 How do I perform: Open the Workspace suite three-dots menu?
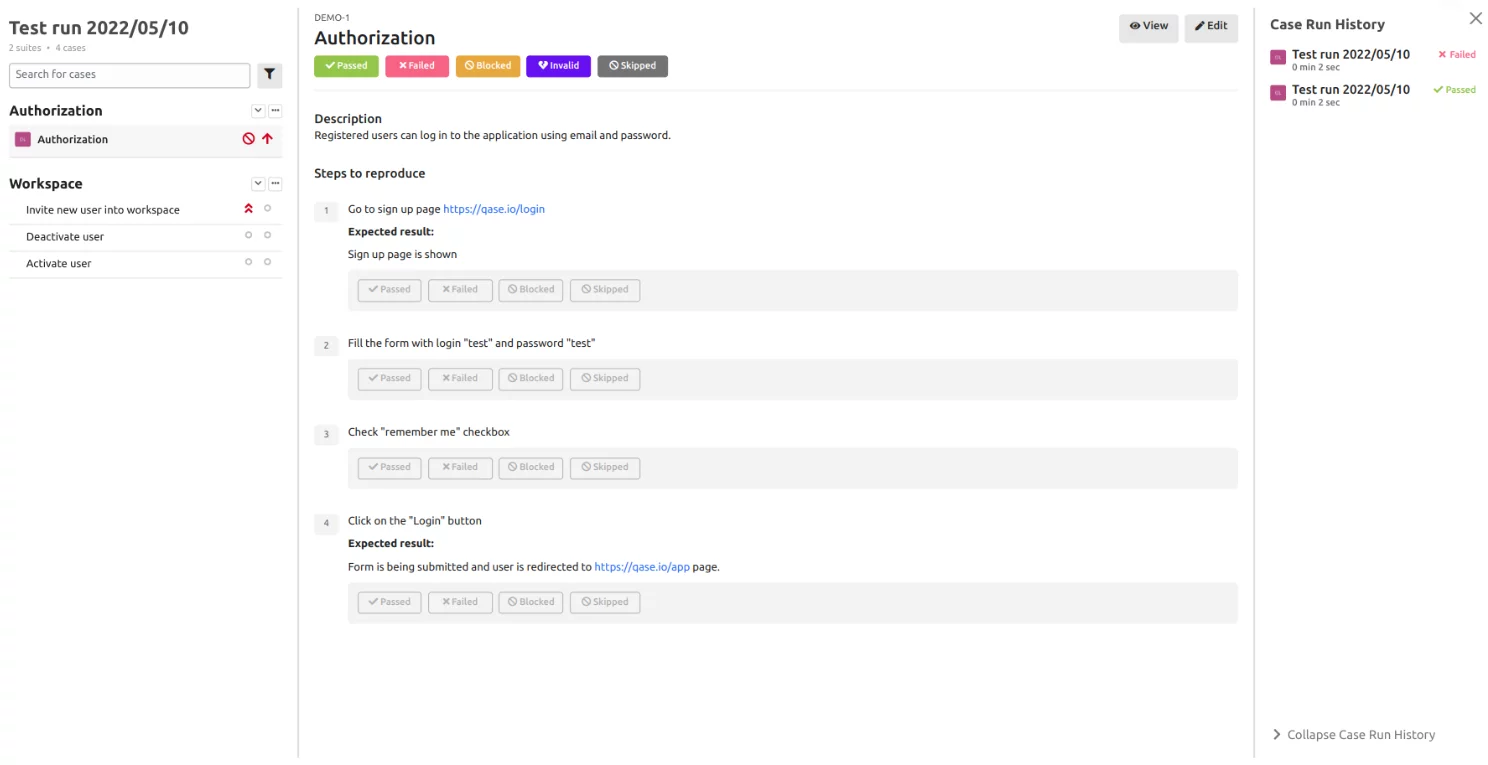click(x=276, y=184)
